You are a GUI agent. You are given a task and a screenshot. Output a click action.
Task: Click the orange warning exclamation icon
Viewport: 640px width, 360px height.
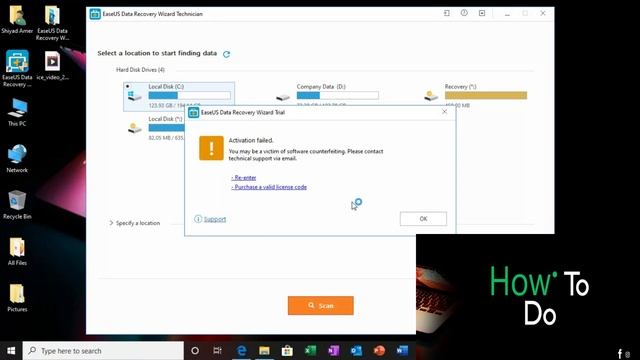tap(211, 148)
